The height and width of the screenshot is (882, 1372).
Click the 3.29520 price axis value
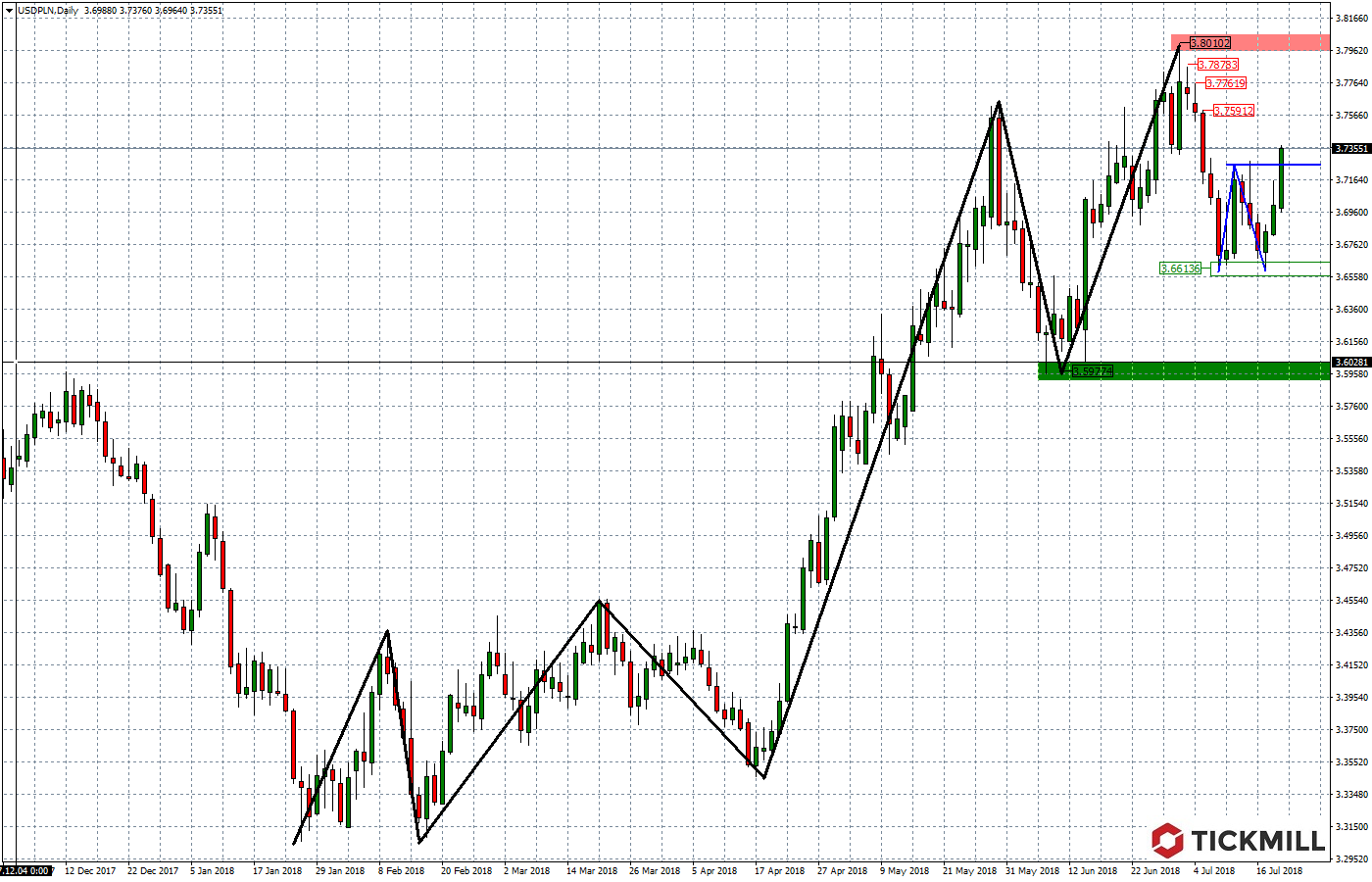pyautogui.click(x=1352, y=859)
